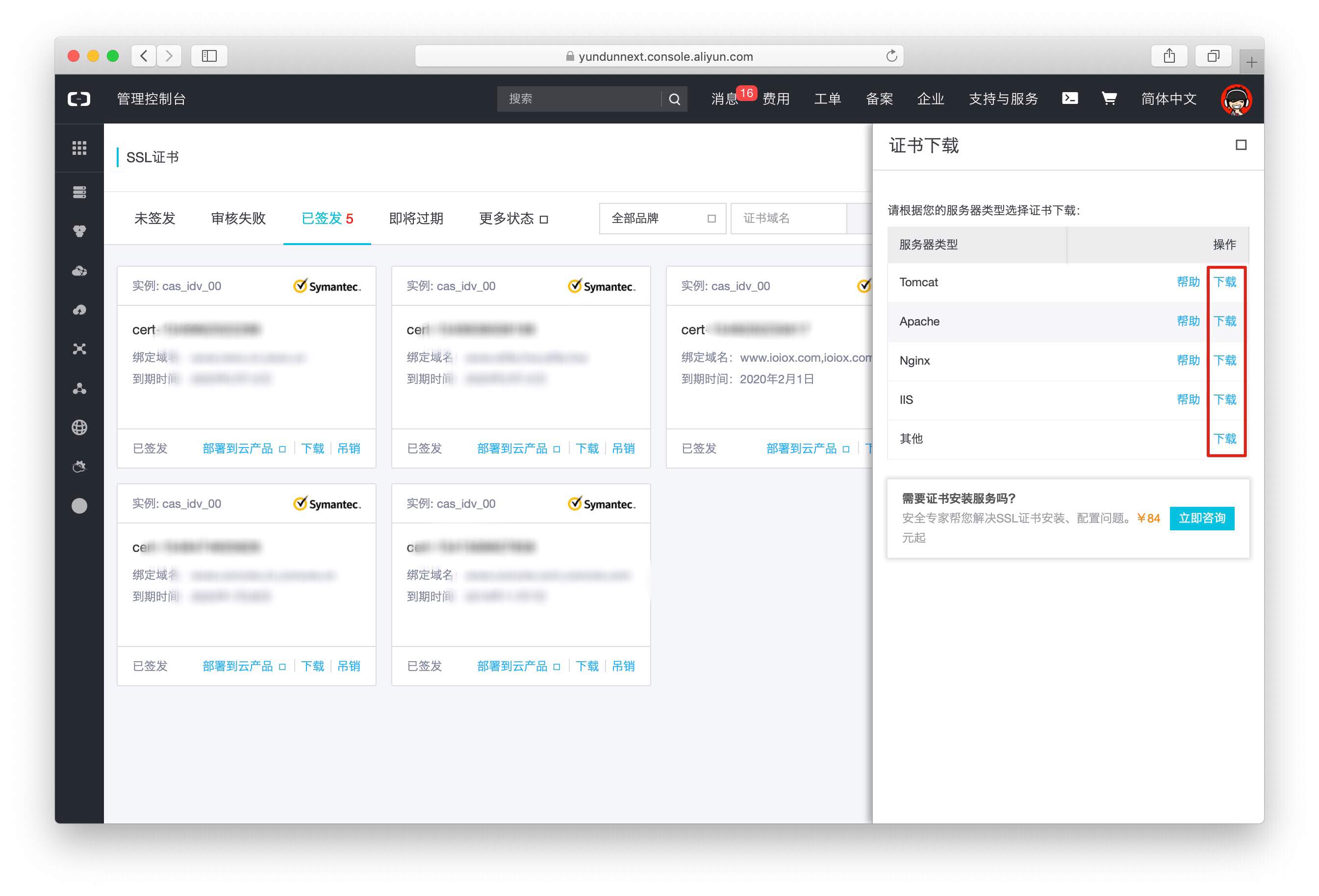Click the globe icon in sidebar
Screen dimensions: 1319x896
tap(79, 427)
